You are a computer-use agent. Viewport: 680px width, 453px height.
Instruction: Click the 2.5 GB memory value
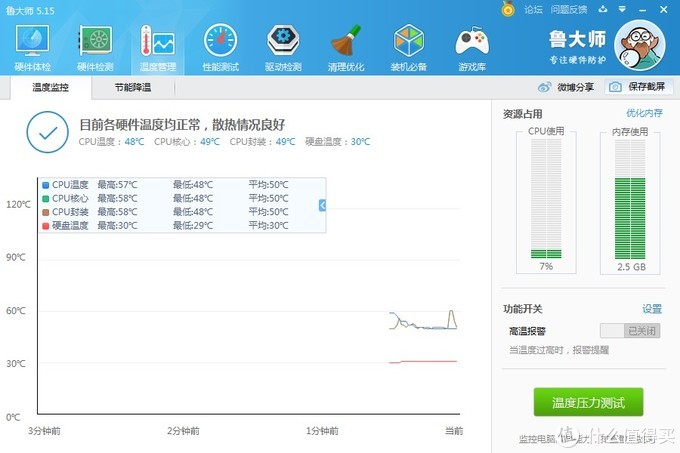[x=631, y=267]
